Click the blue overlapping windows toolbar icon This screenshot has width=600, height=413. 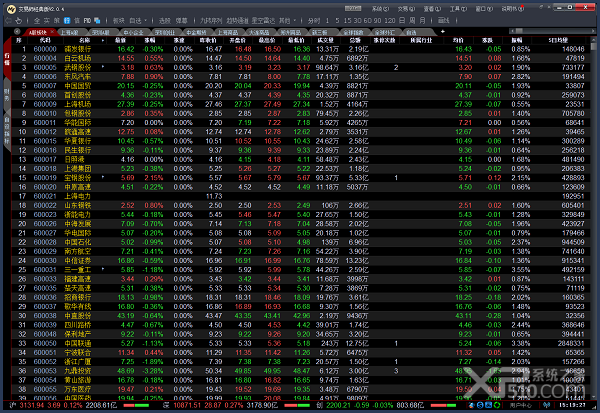pyautogui.click(x=97, y=21)
